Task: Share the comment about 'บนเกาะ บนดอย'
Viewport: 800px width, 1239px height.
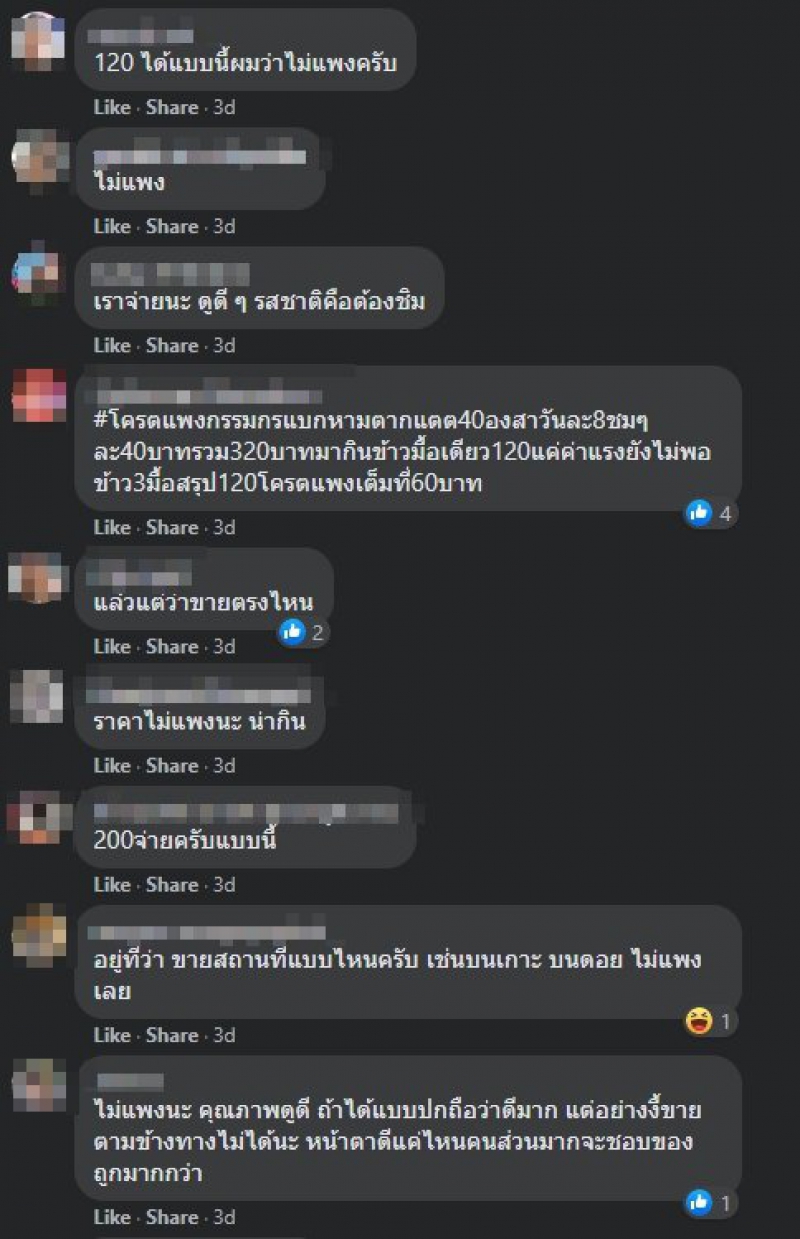Action: click(172, 1035)
